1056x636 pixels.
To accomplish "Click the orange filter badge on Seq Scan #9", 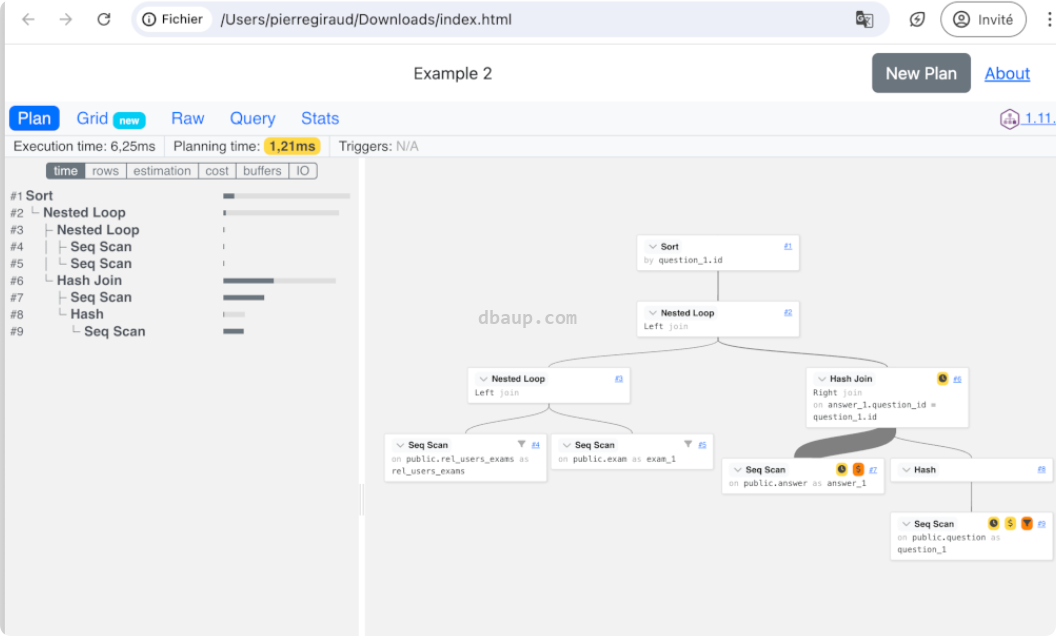I will click(1026, 523).
